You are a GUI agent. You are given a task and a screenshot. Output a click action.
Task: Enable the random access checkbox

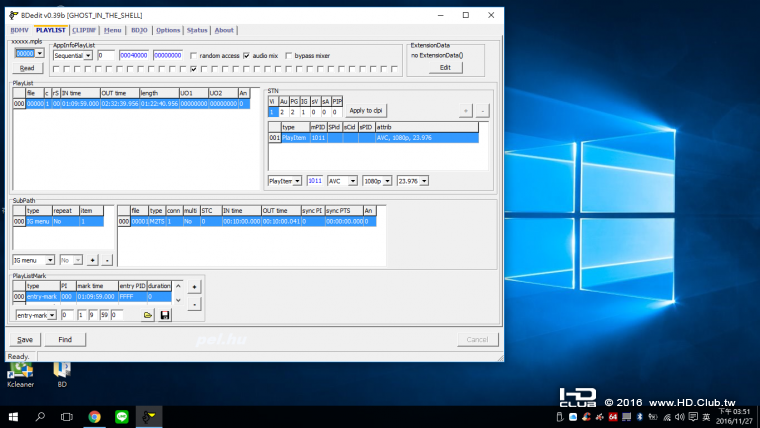coord(194,55)
